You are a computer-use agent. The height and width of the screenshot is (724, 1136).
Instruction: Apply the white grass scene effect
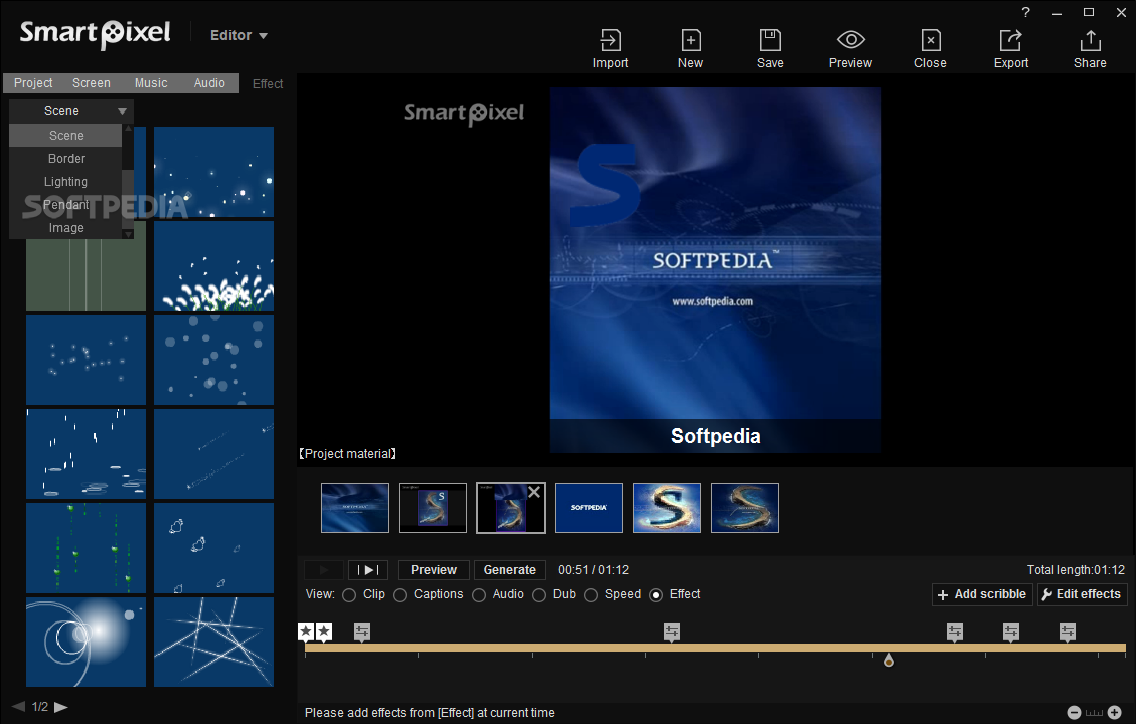coord(214,266)
